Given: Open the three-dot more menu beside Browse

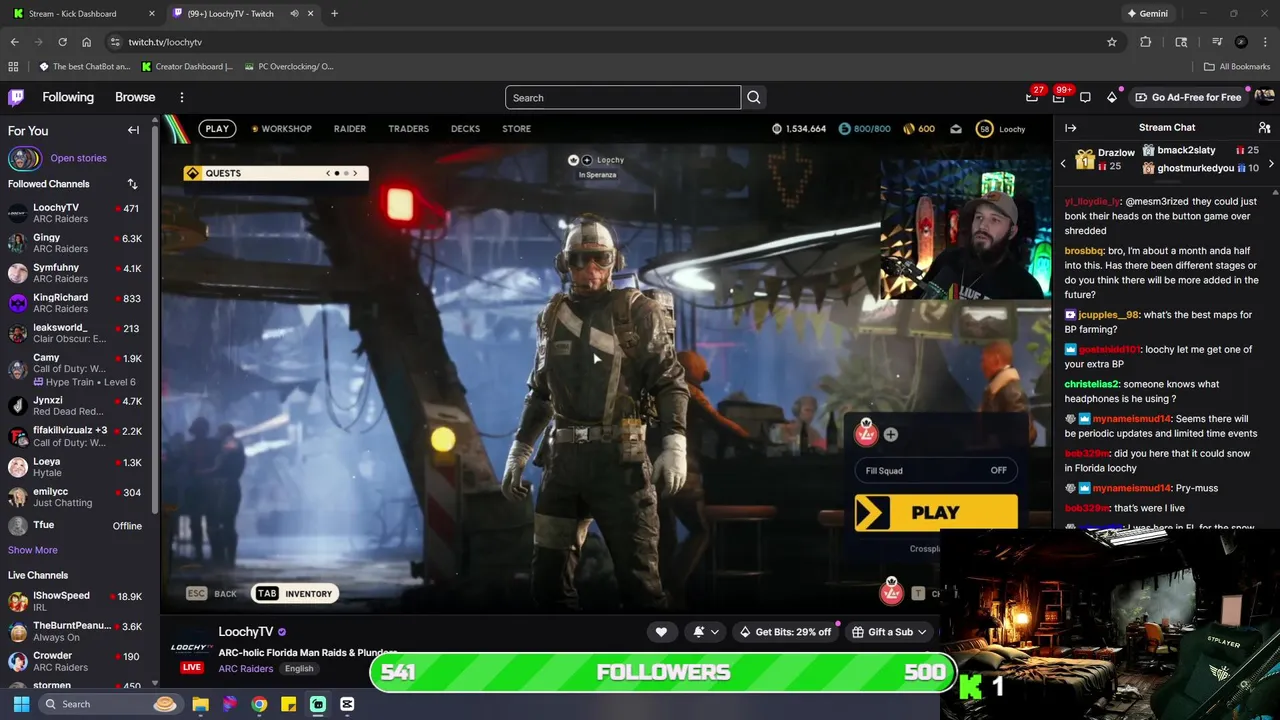Looking at the screenshot, I should pyautogui.click(x=181, y=97).
